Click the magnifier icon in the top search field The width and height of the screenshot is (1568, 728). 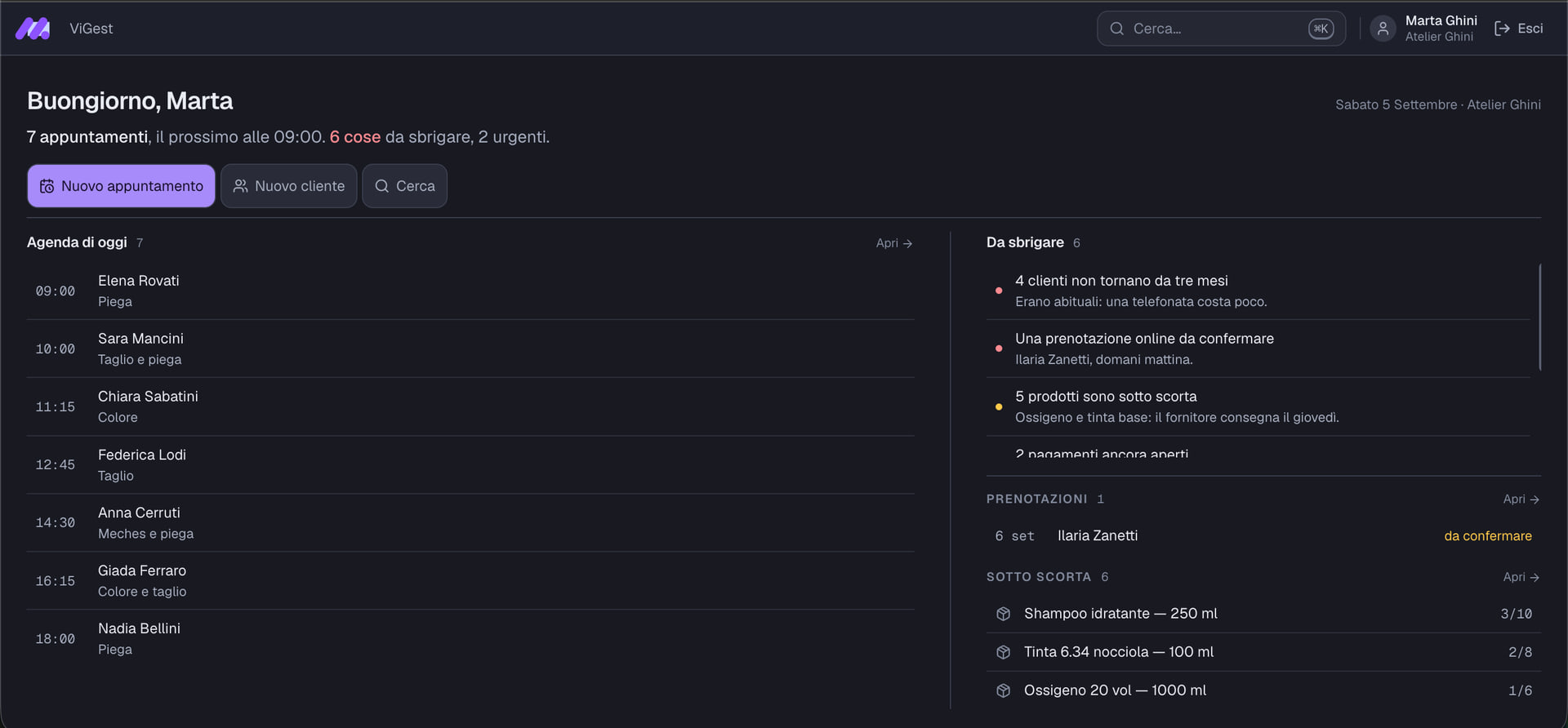1116,29
